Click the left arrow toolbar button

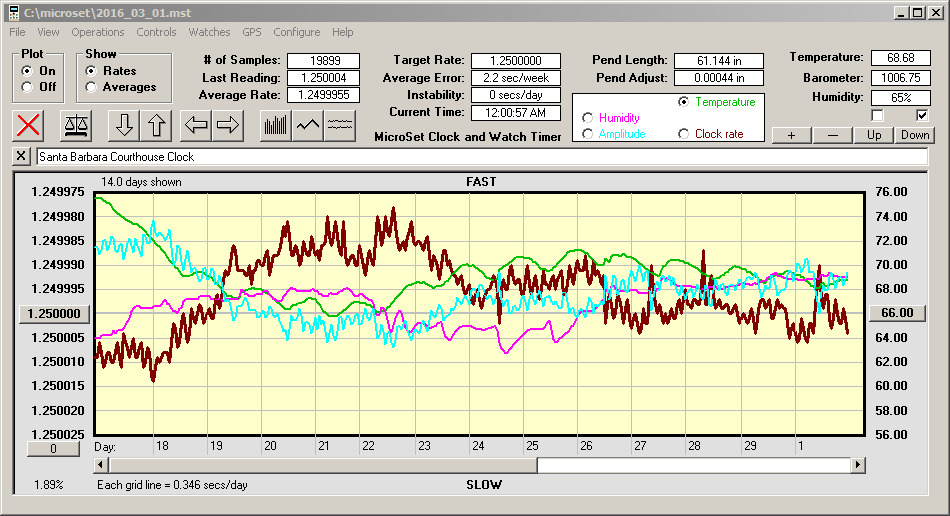click(197, 125)
